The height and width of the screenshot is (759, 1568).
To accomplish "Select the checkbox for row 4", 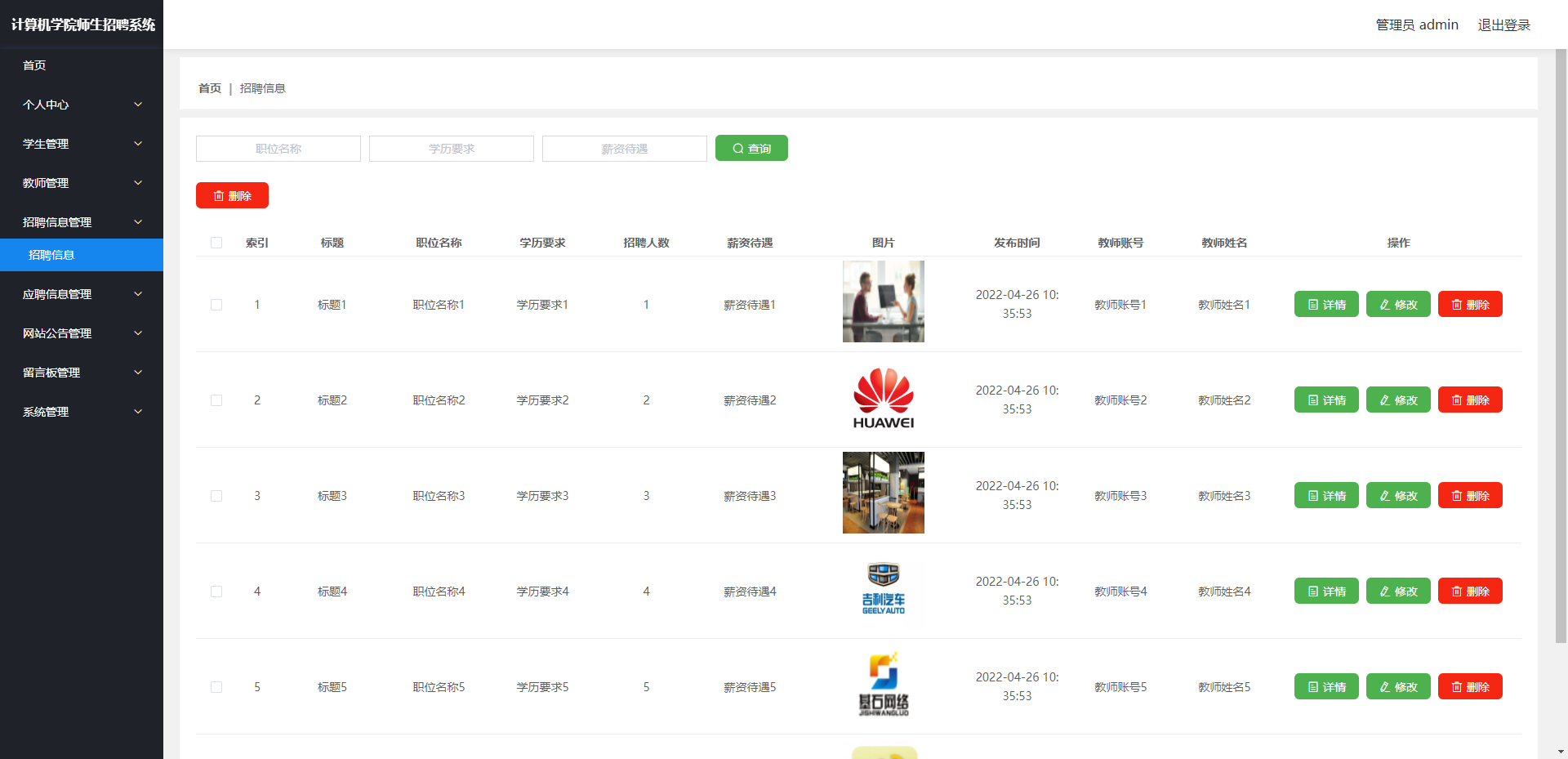I will click(216, 592).
